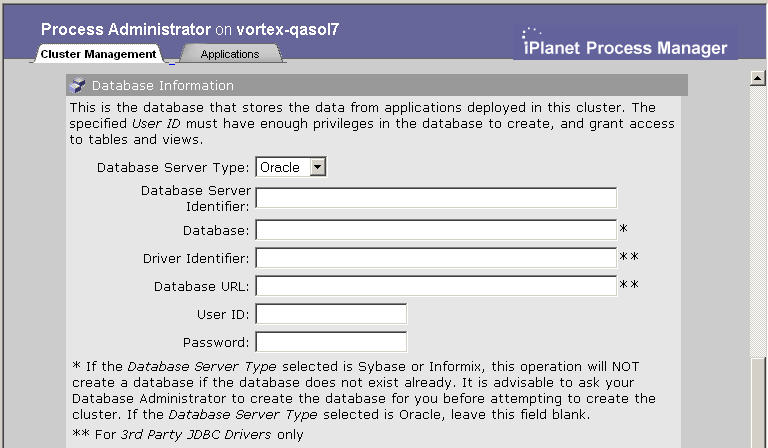Click the Process Administrator title text

[126, 29]
